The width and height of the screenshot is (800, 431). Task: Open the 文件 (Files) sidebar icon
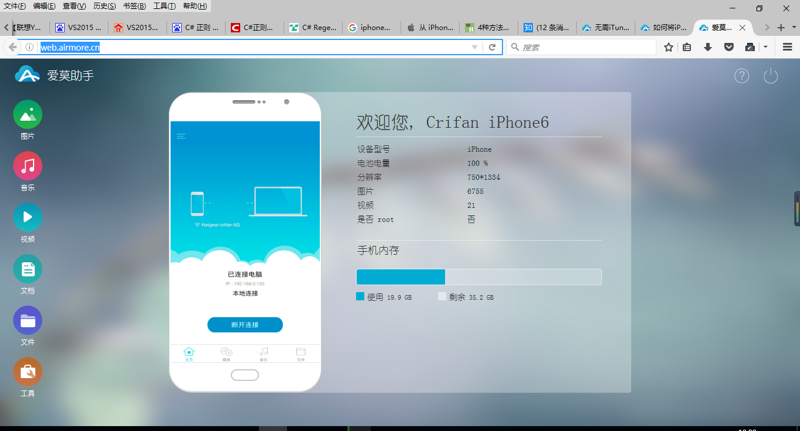(x=28, y=320)
